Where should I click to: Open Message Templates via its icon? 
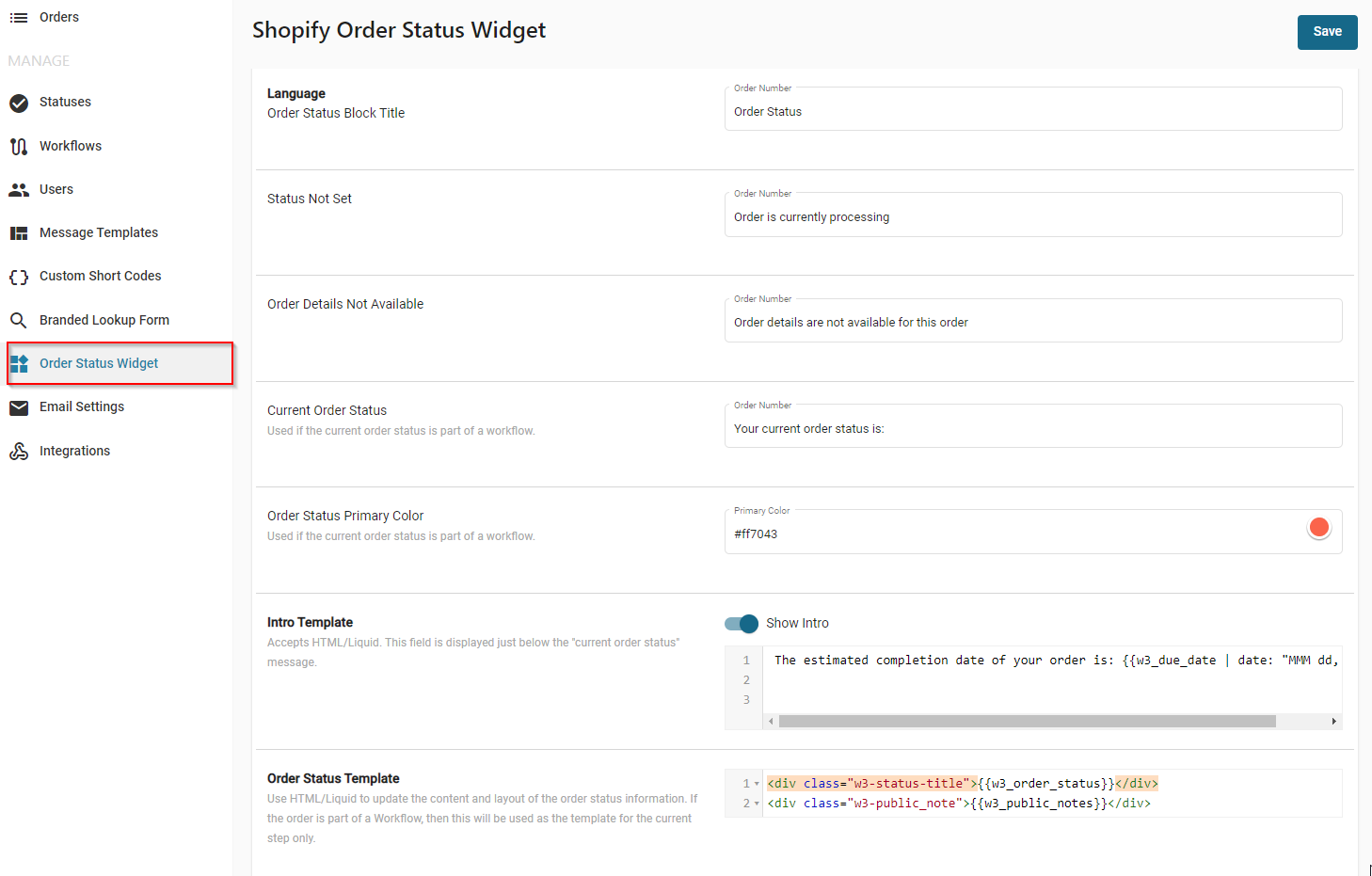pos(19,232)
